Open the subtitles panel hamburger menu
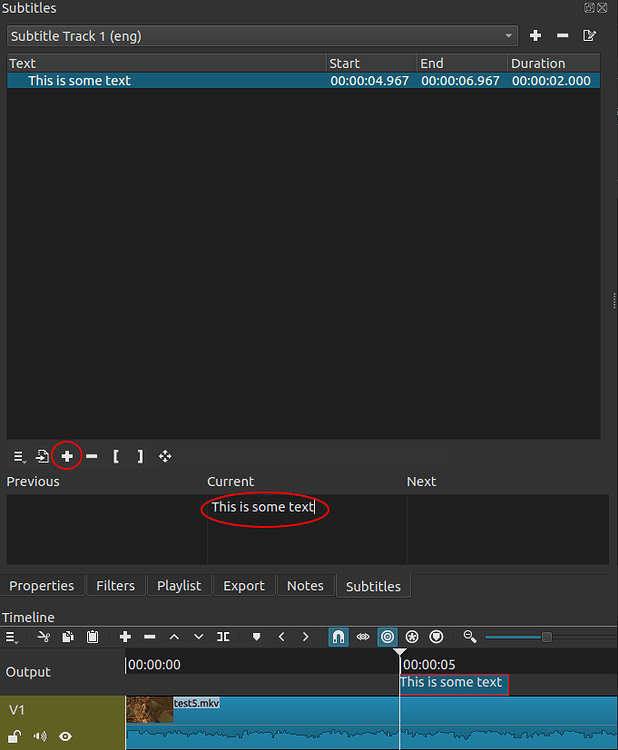618x750 pixels. pyautogui.click(x=19, y=457)
